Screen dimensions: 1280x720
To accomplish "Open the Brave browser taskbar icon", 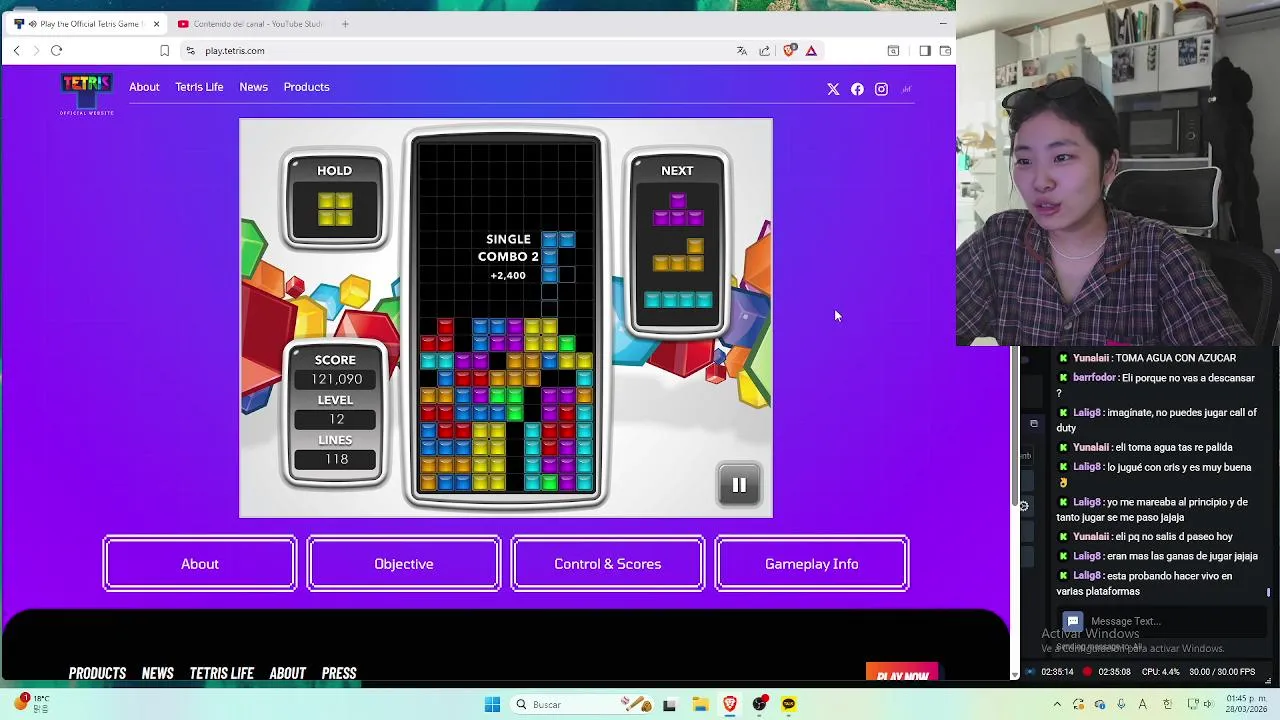I will point(730,705).
